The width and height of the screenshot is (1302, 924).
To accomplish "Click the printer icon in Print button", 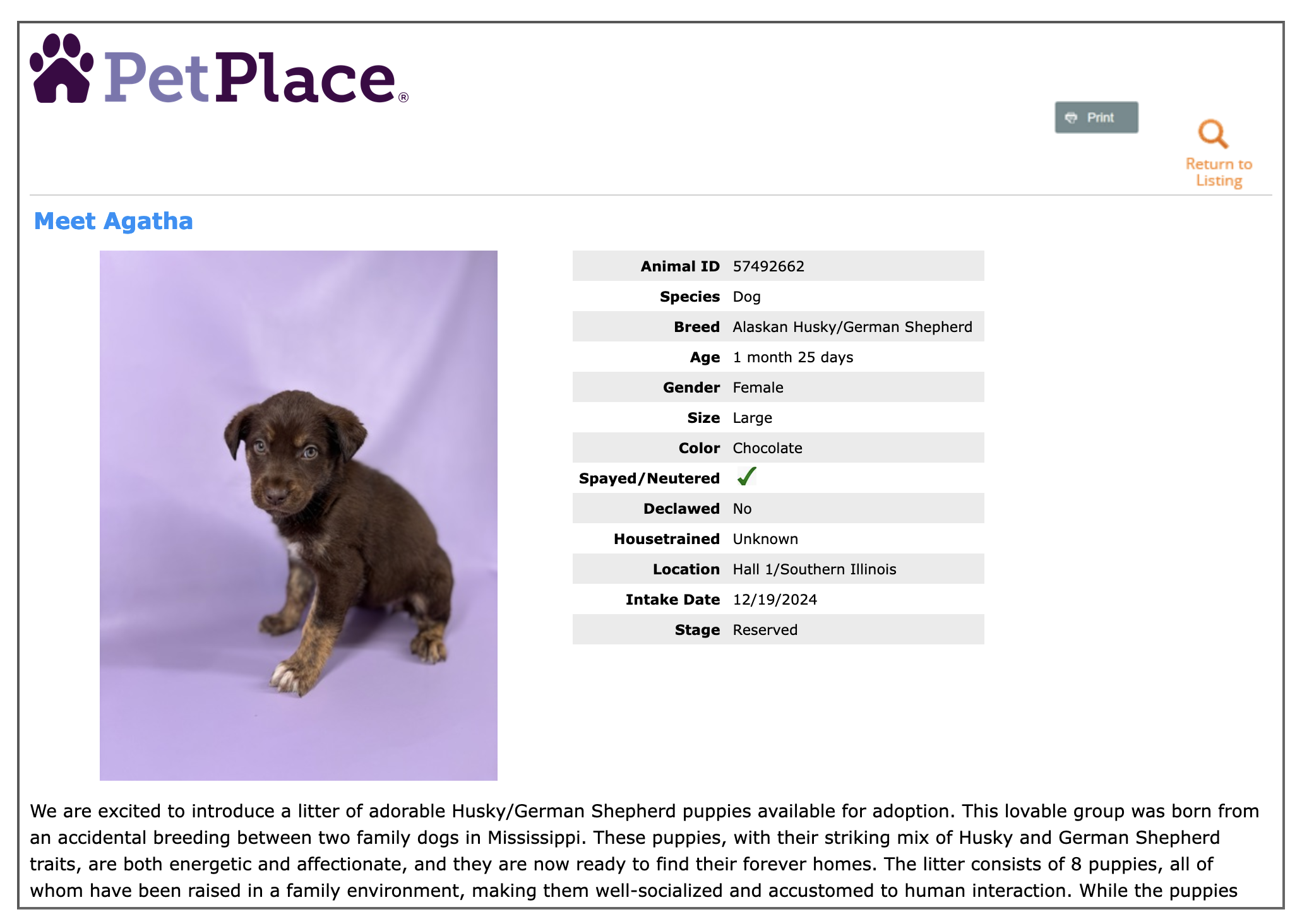I will (x=1071, y=118).
